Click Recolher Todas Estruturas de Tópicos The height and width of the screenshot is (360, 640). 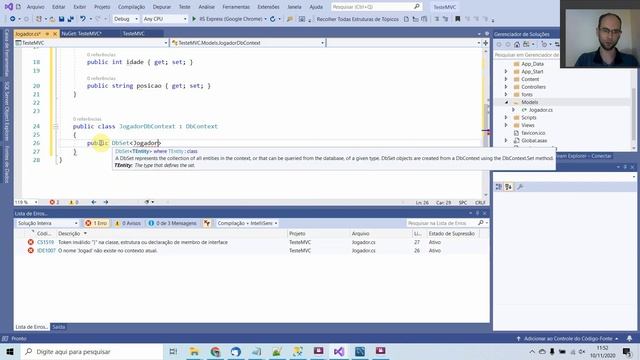click(358, 19)
